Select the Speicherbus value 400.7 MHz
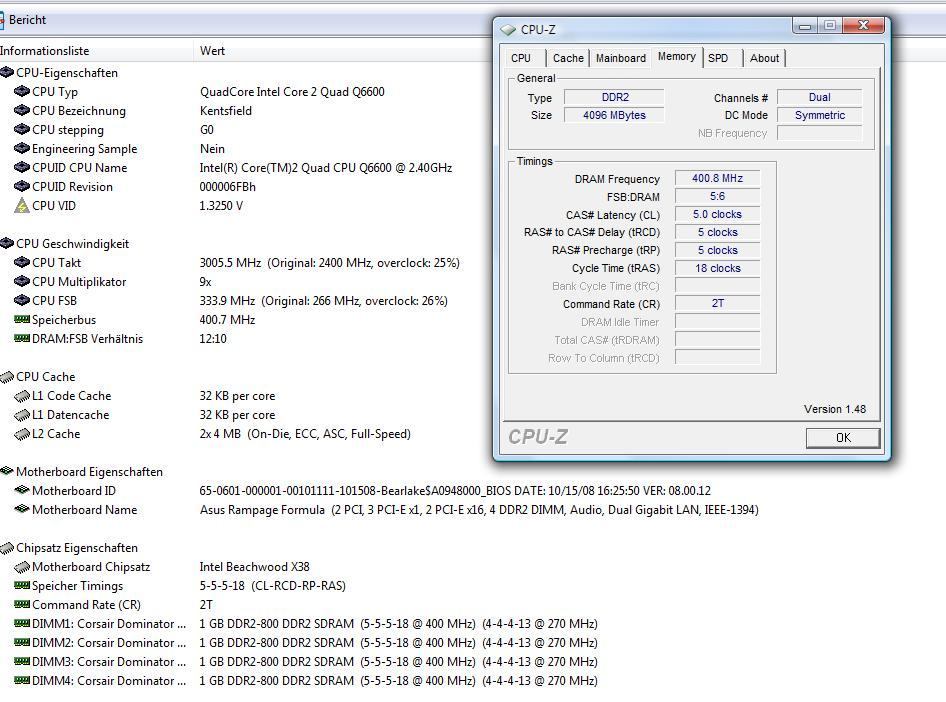Image resolution: width=946 pixels, height=702 pixels. click(x=227, y=320)
